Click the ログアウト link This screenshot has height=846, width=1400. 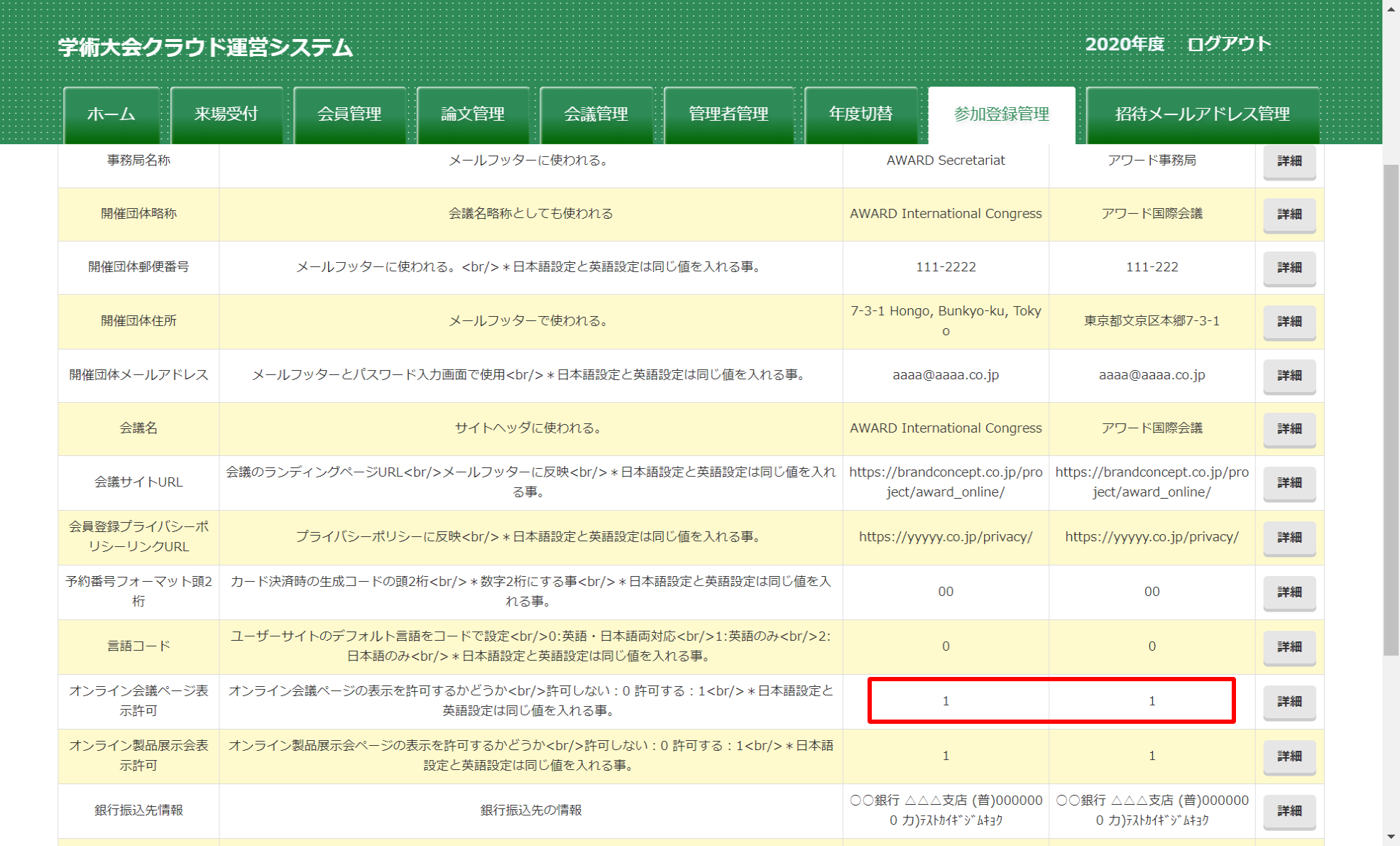pyautogui.click(x=1229, y=44)
